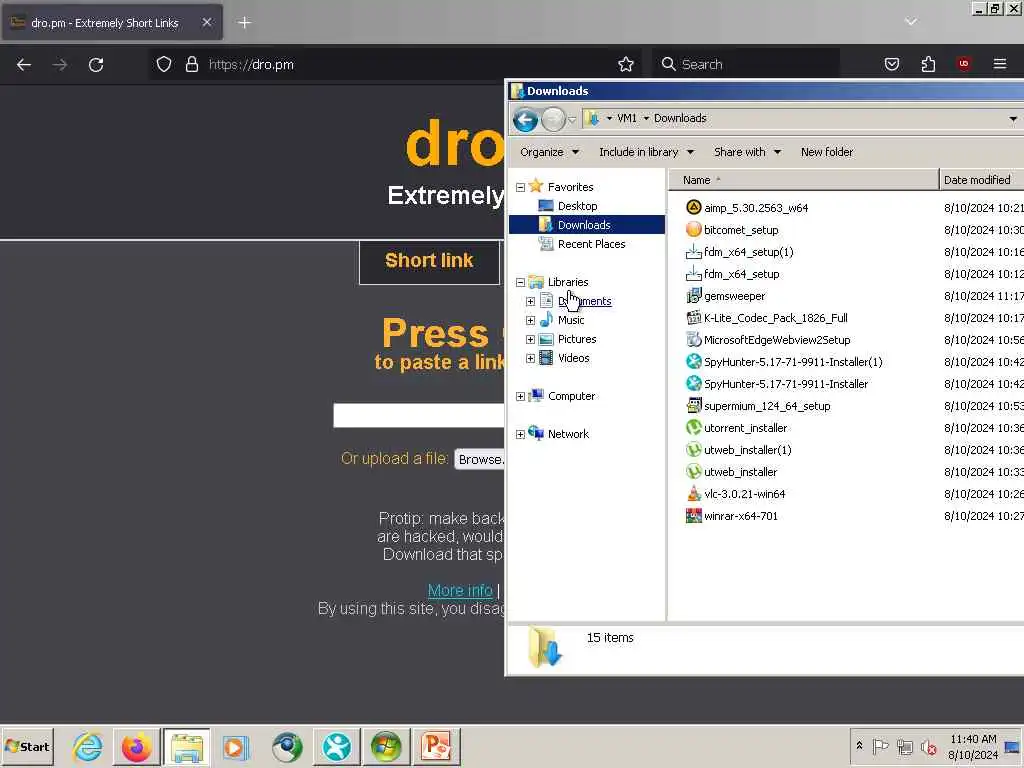Click the muted volume tray icon
The height and width of the screenshot is (768, 1024).
coord(928,746)
